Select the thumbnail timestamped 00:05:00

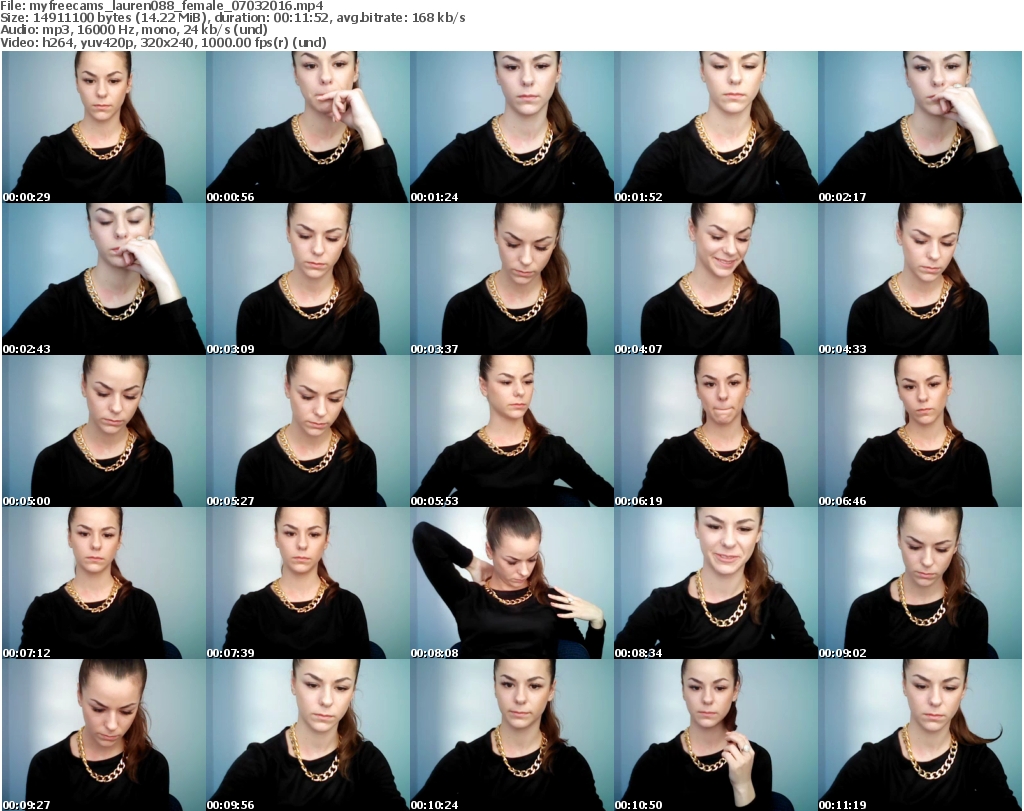(104, 432)
